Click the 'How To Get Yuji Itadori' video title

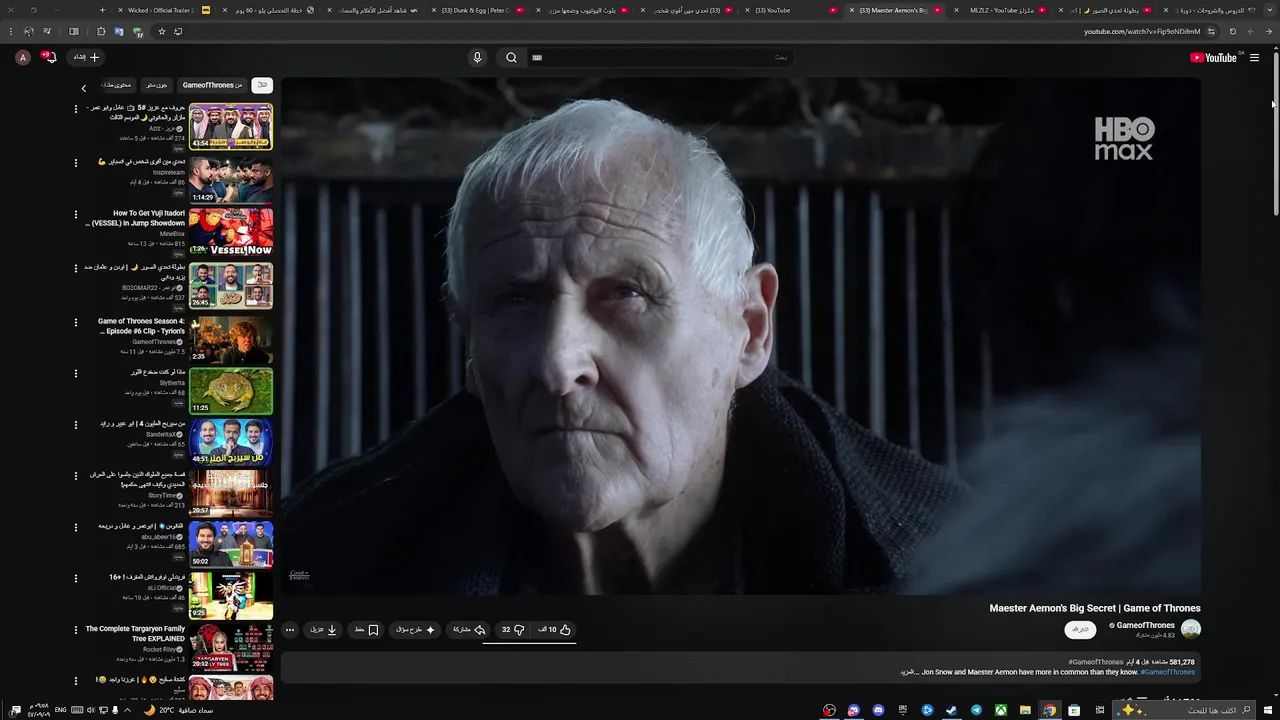tap(137, 218)
